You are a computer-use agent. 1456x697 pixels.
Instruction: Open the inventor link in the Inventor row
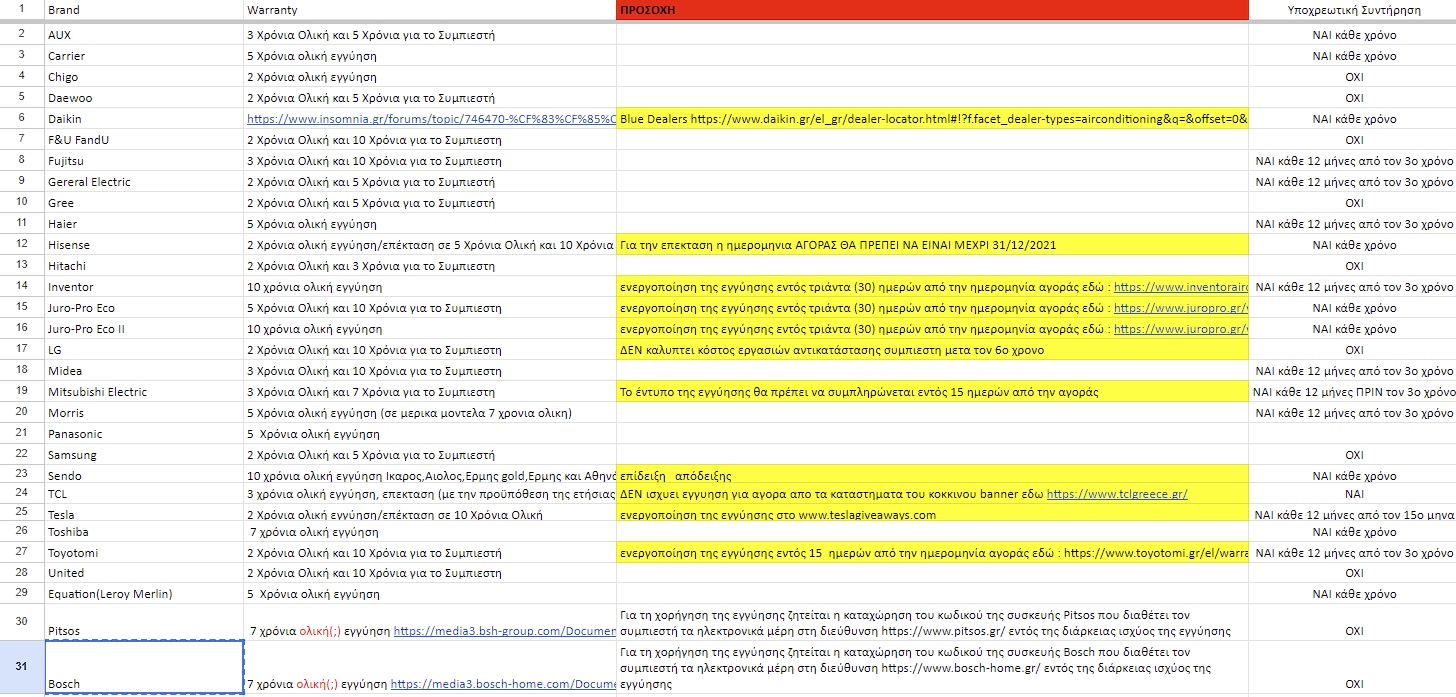pos(1181,287)
